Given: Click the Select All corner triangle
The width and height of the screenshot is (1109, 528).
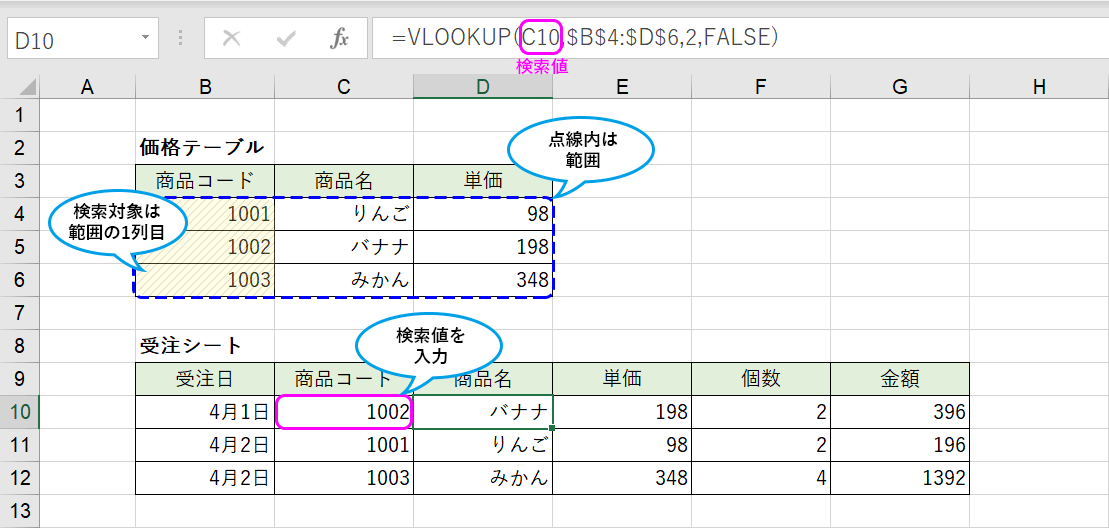Looking at the screenshot, I should click(27, 88).
